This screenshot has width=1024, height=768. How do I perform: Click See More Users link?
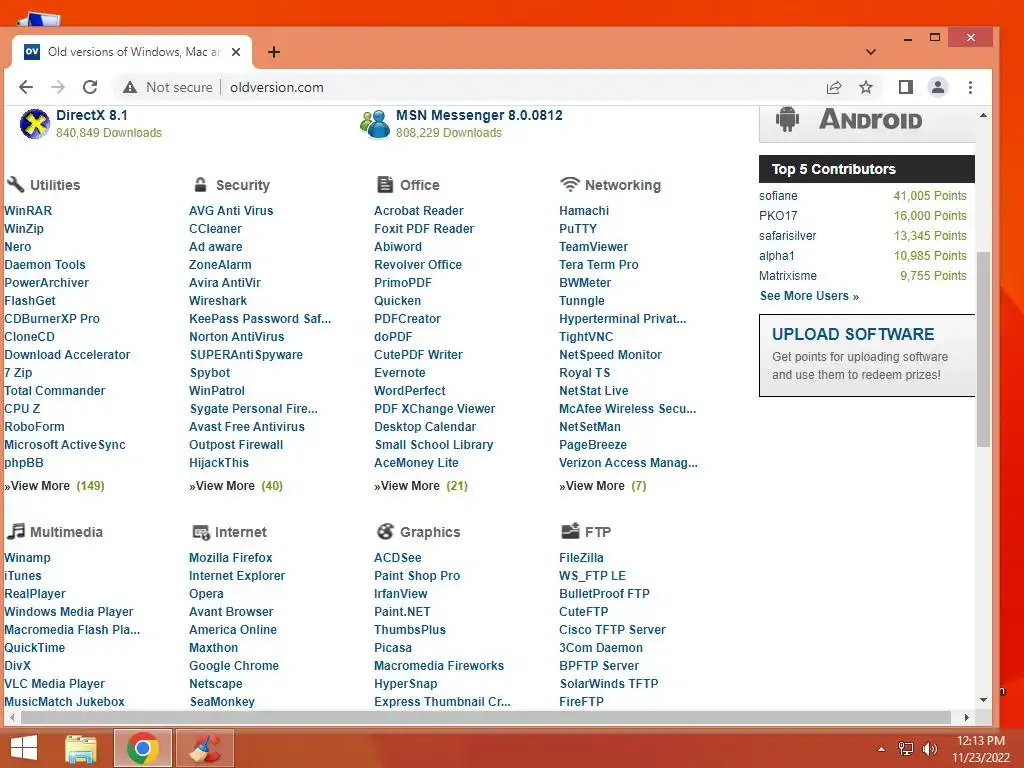pyautogui.click(x=809, y=296)
